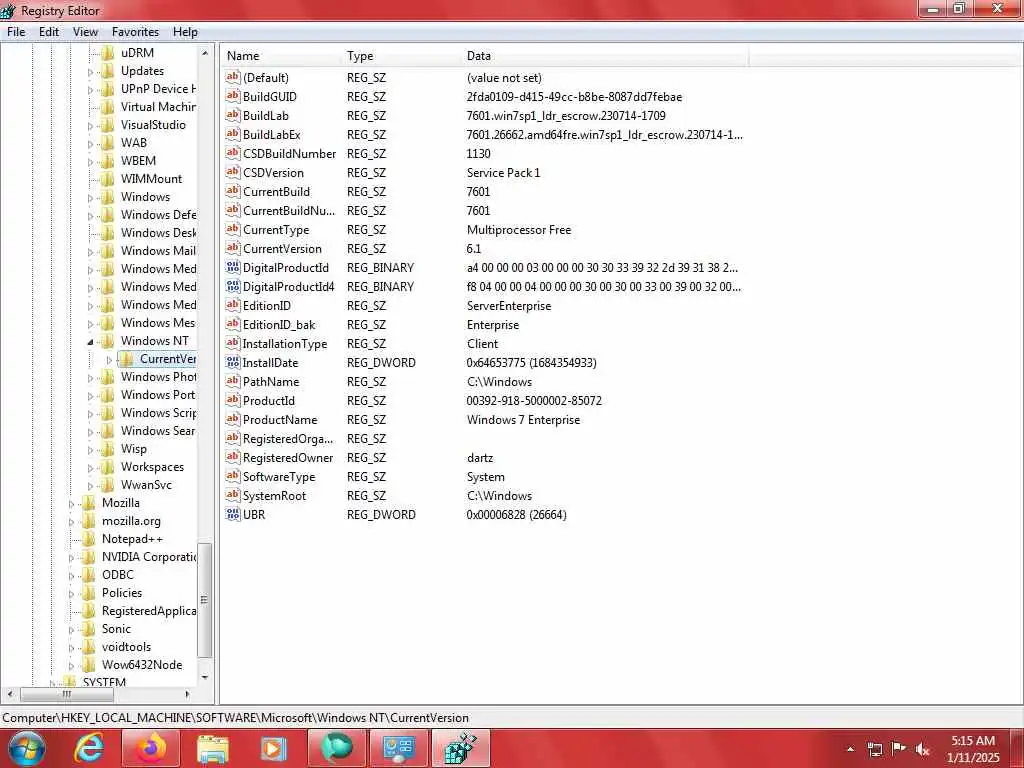Click the volume muted tray icon
The image size is (1024, 768).
tap(923, 750)
